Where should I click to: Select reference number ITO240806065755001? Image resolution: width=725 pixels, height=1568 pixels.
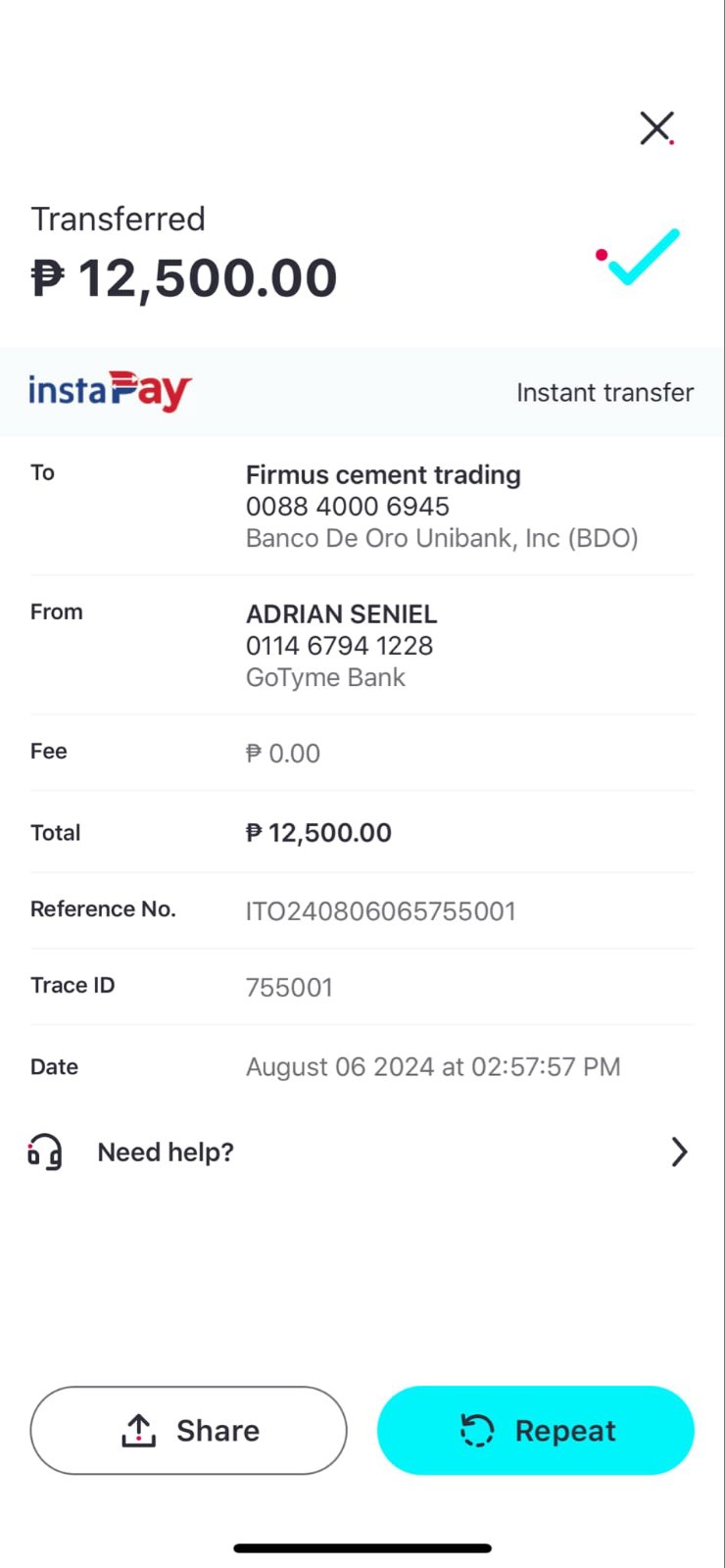(x=380, y=911)
